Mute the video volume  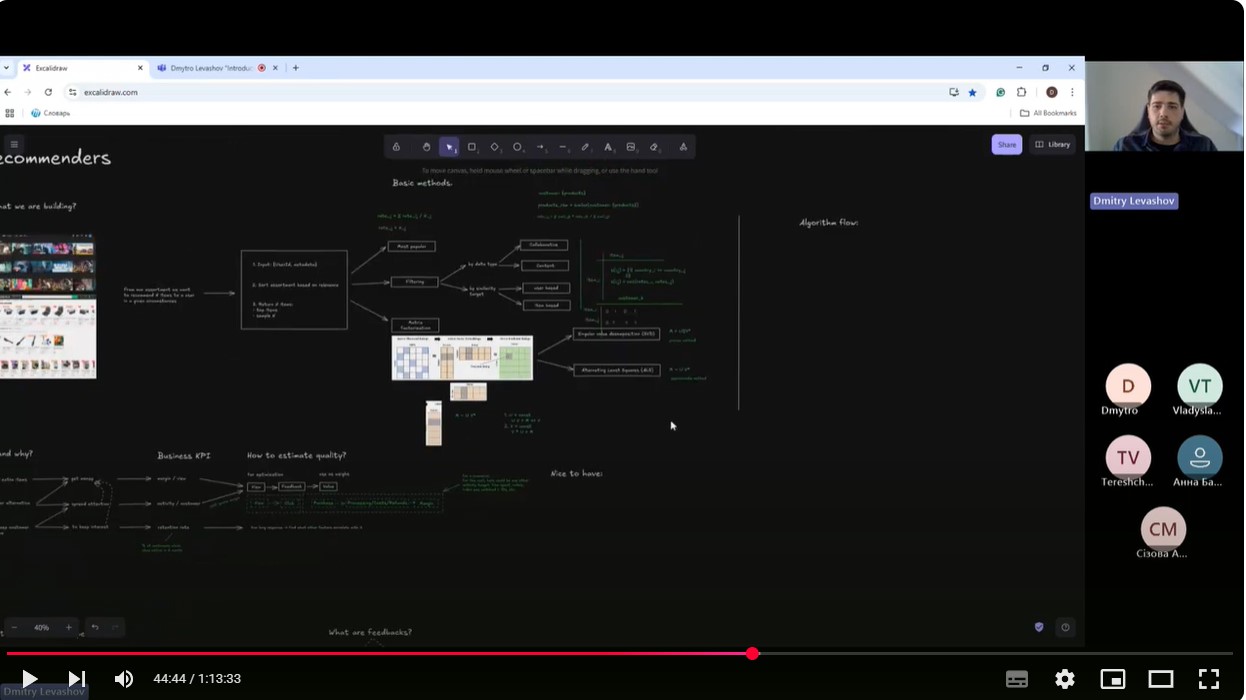[x=124, y=679]
